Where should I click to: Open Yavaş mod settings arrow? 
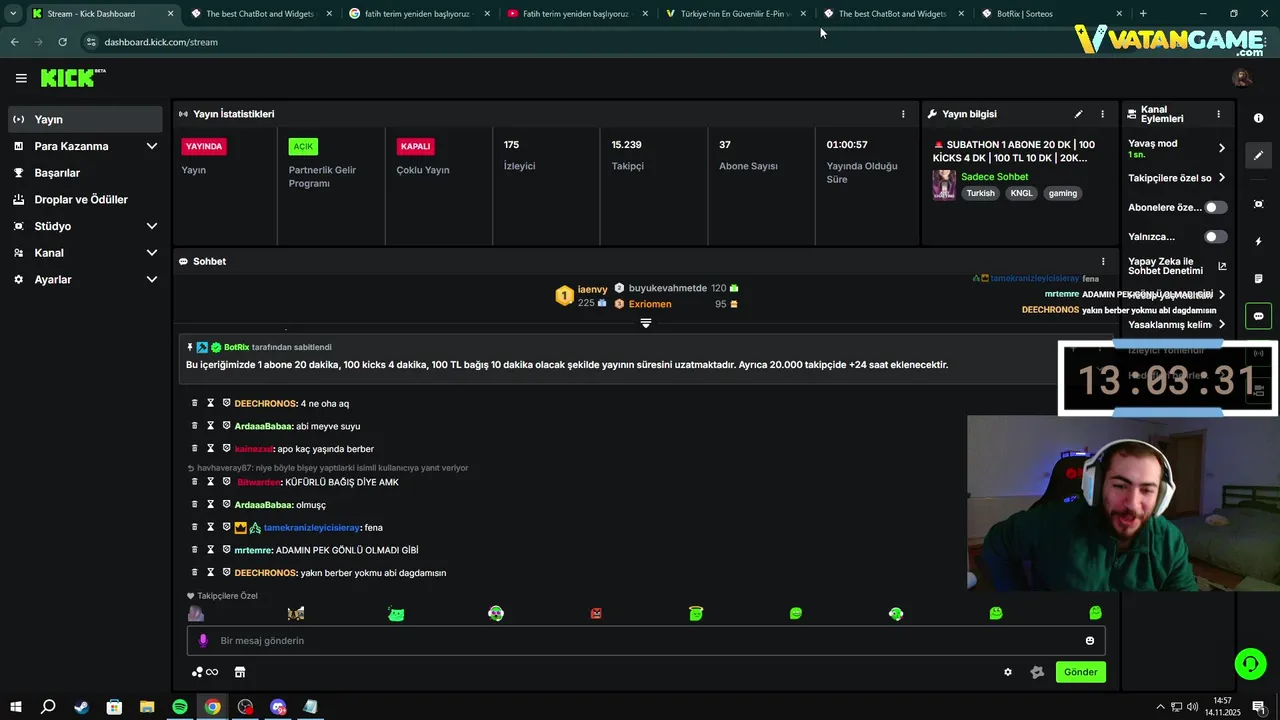coord(1221,148)
